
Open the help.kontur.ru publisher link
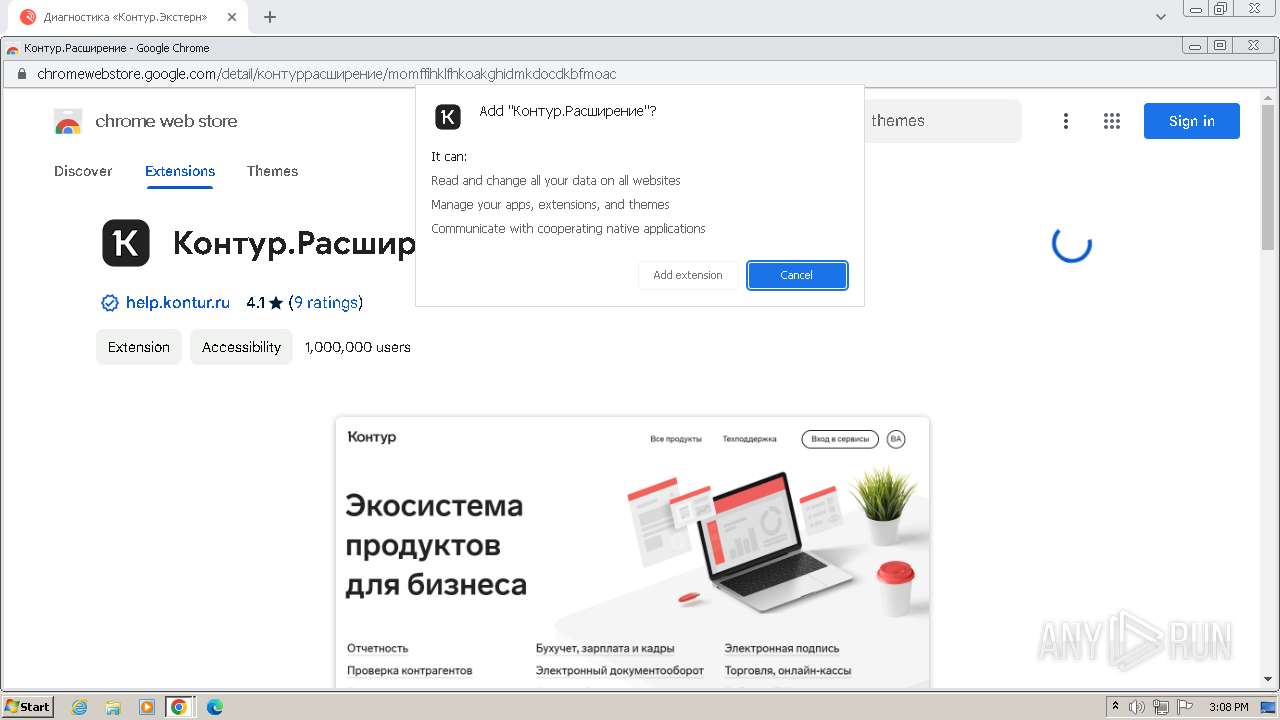pyautogui.click(x=178, y=302)
